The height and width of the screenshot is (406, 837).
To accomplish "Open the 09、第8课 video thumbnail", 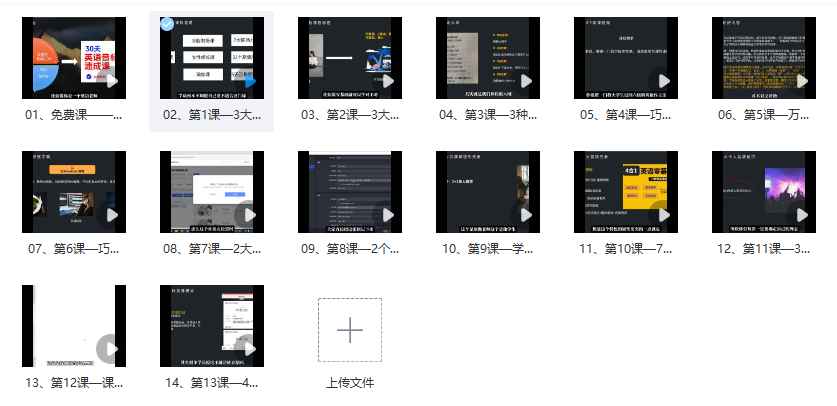I will tap(349, 192).
